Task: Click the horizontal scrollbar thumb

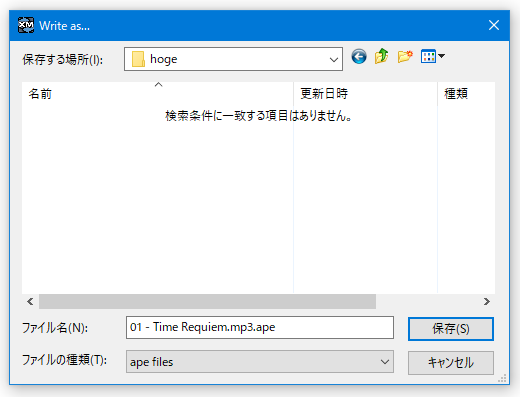Action: click(207, 302)
